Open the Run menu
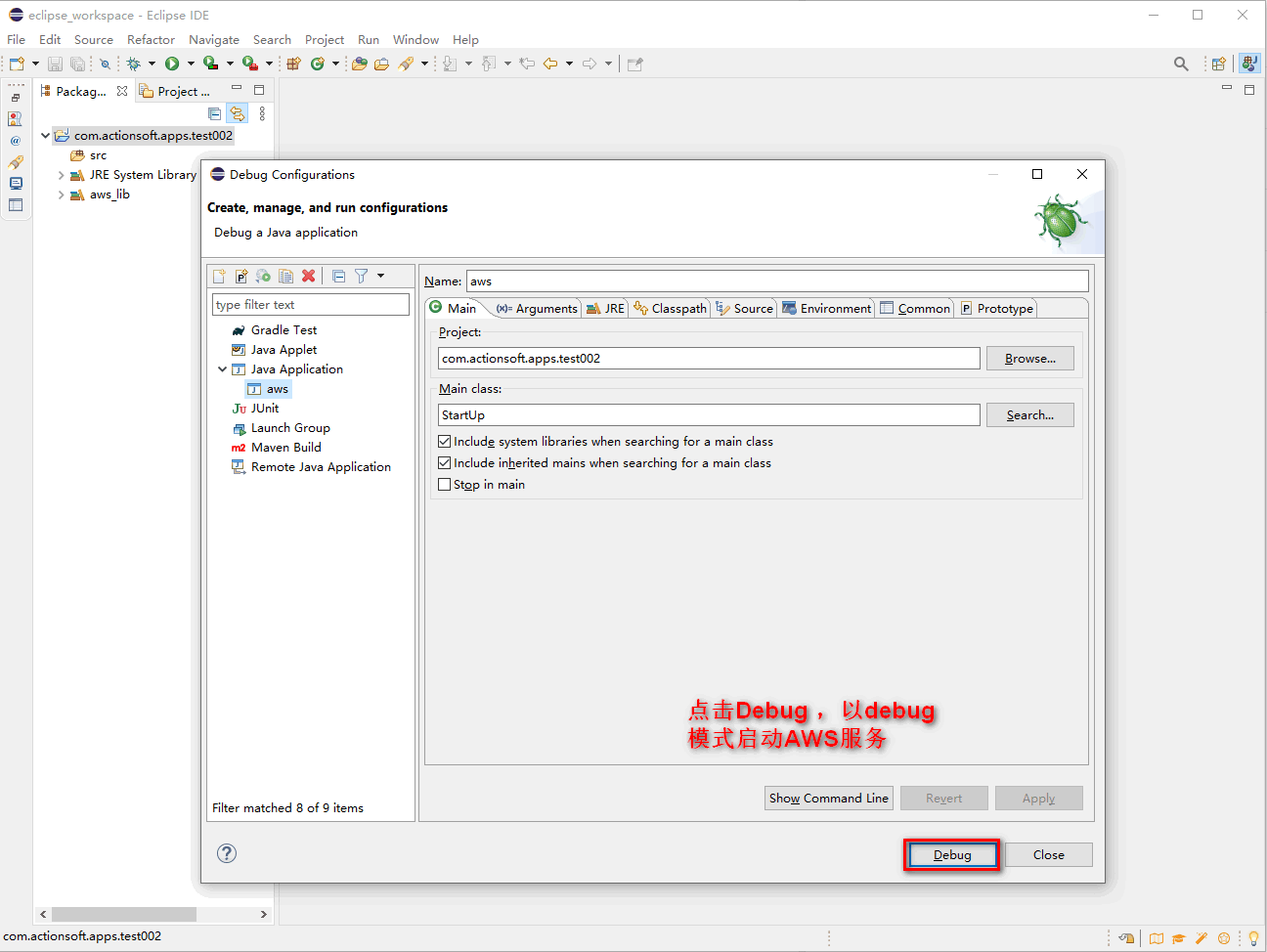The width and height of the screenshot is (1267, 952). pos(369,40)
